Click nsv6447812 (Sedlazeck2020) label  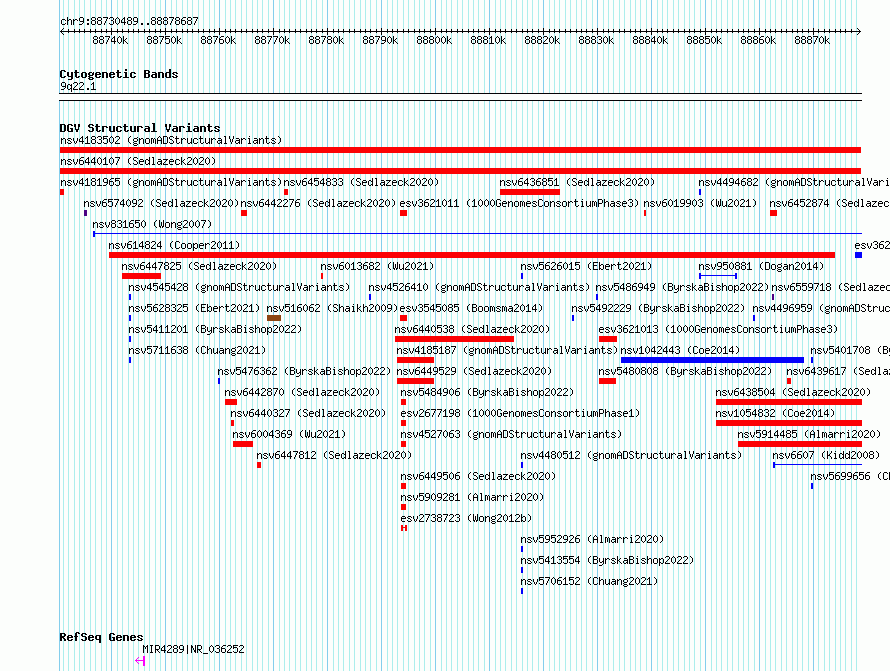point(334,455)
